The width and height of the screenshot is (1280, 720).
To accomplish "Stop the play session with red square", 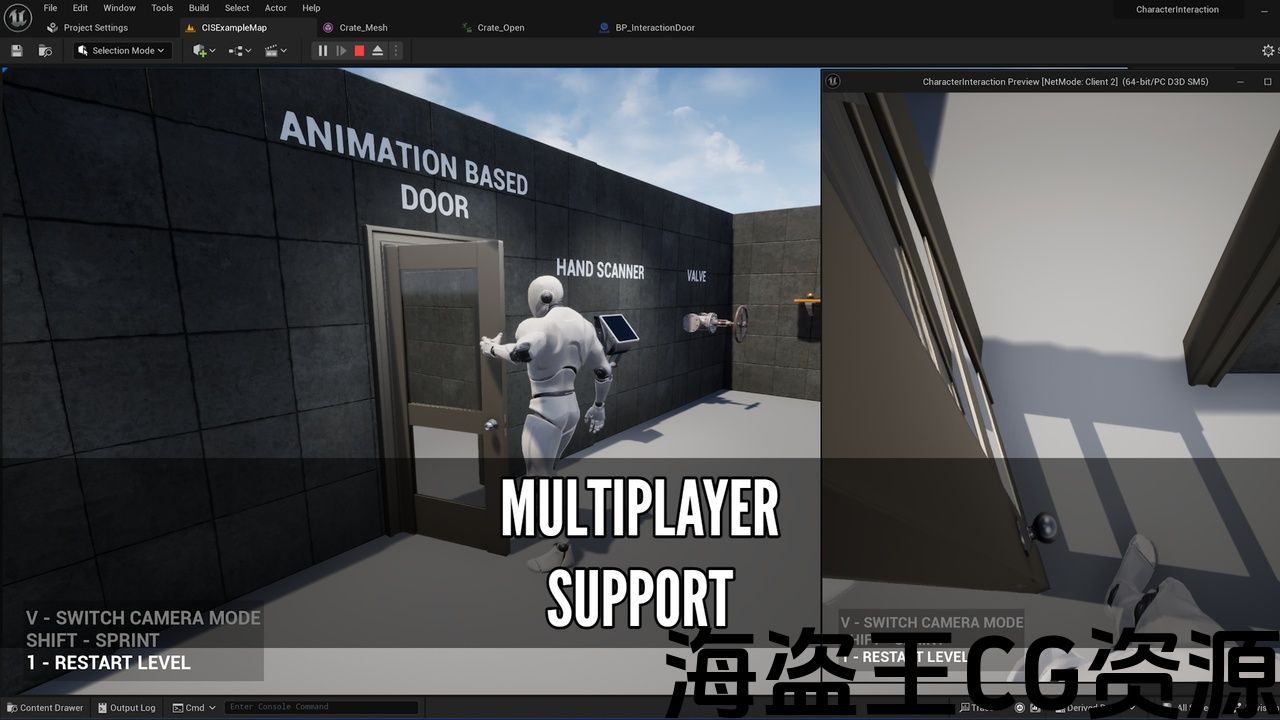I will click(359, 50).
